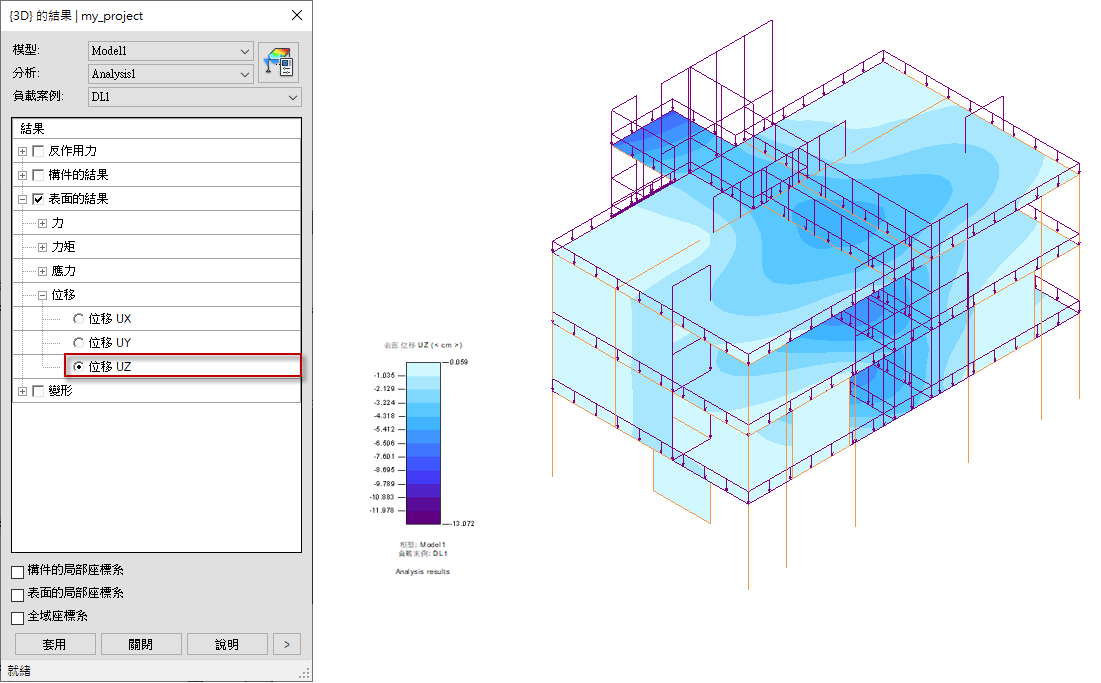Screen dimensions: 1101x683
Task: Enable 構件的局部座標系 checkbox
Action: tap(18, 571)
